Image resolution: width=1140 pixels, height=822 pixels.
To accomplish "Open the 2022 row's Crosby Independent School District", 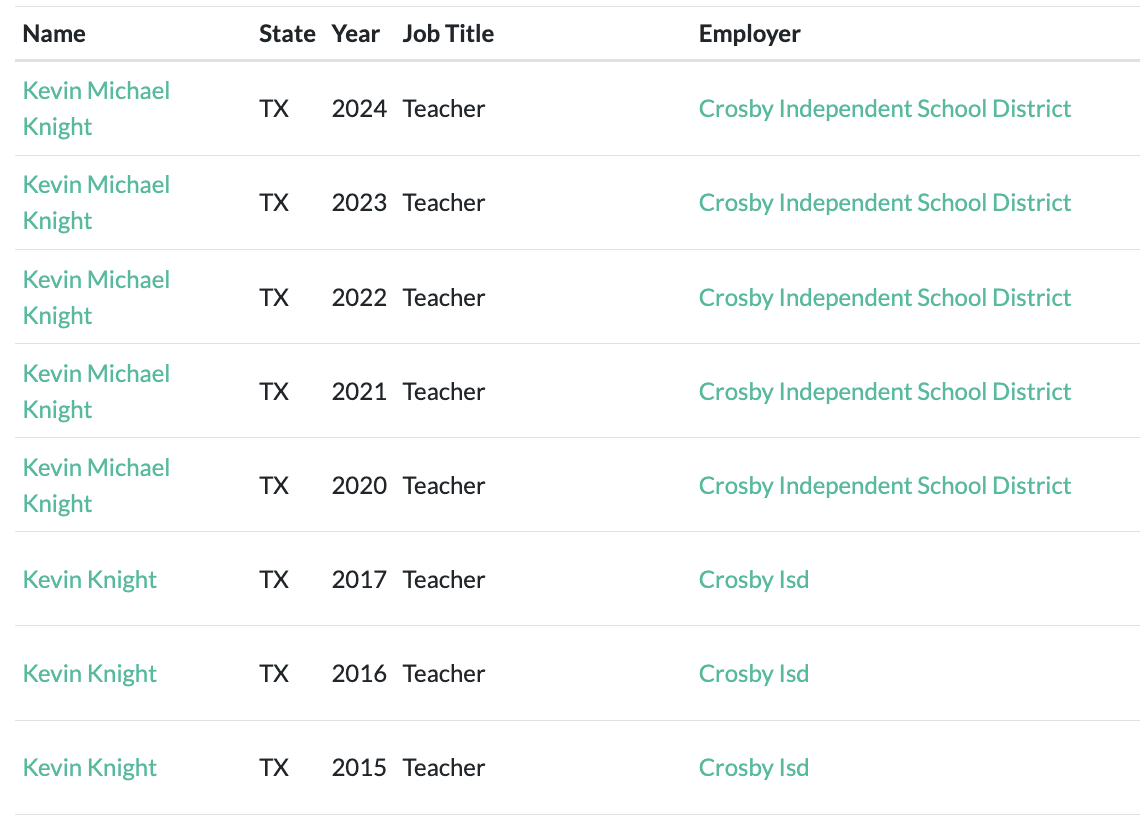I will point(885,297).
